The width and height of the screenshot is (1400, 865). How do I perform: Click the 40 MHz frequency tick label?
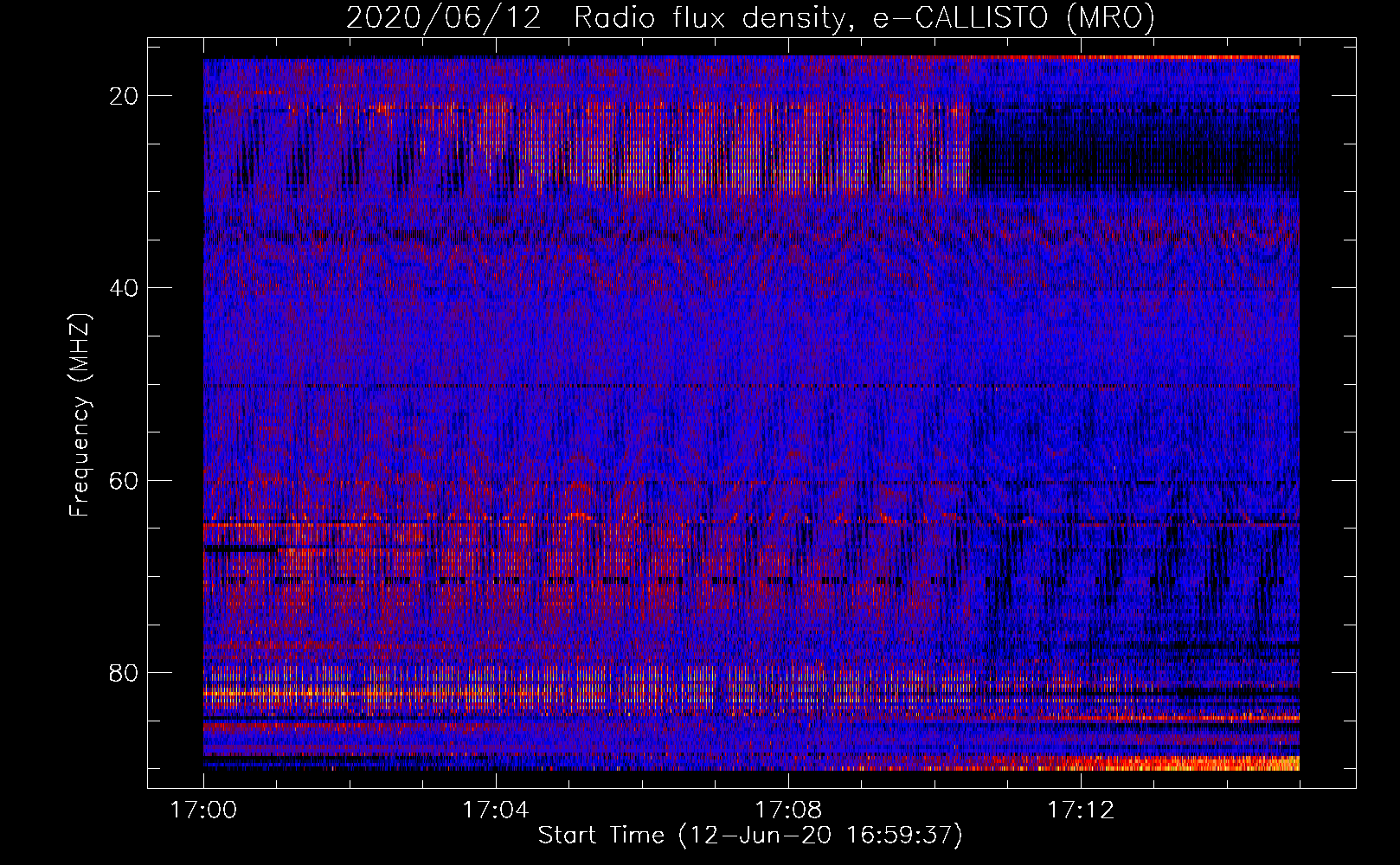[x=125, y=288]
